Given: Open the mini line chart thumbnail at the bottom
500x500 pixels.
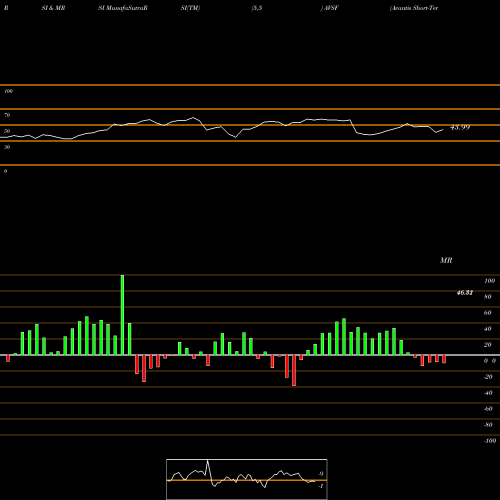Looking at the screenshot, I should tap(247, 479).
